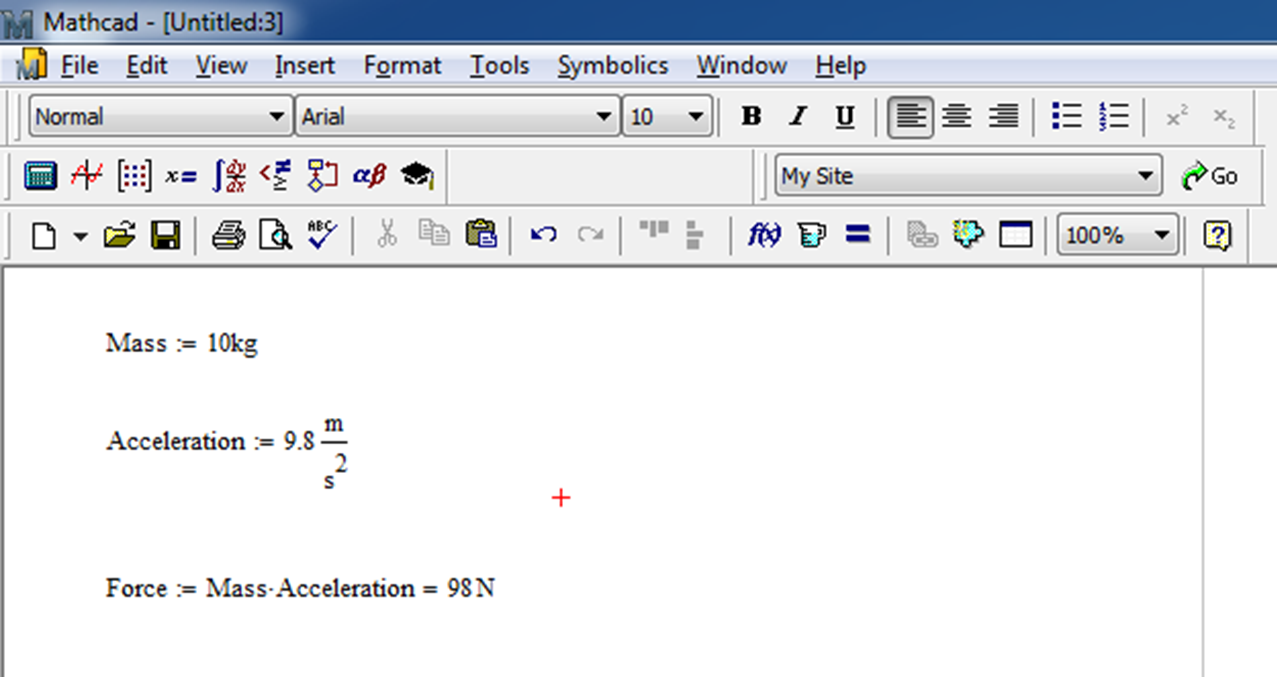This screenshot has height=677, width=1277.
Task: Toggle bold text formatting
Action: 749,116
